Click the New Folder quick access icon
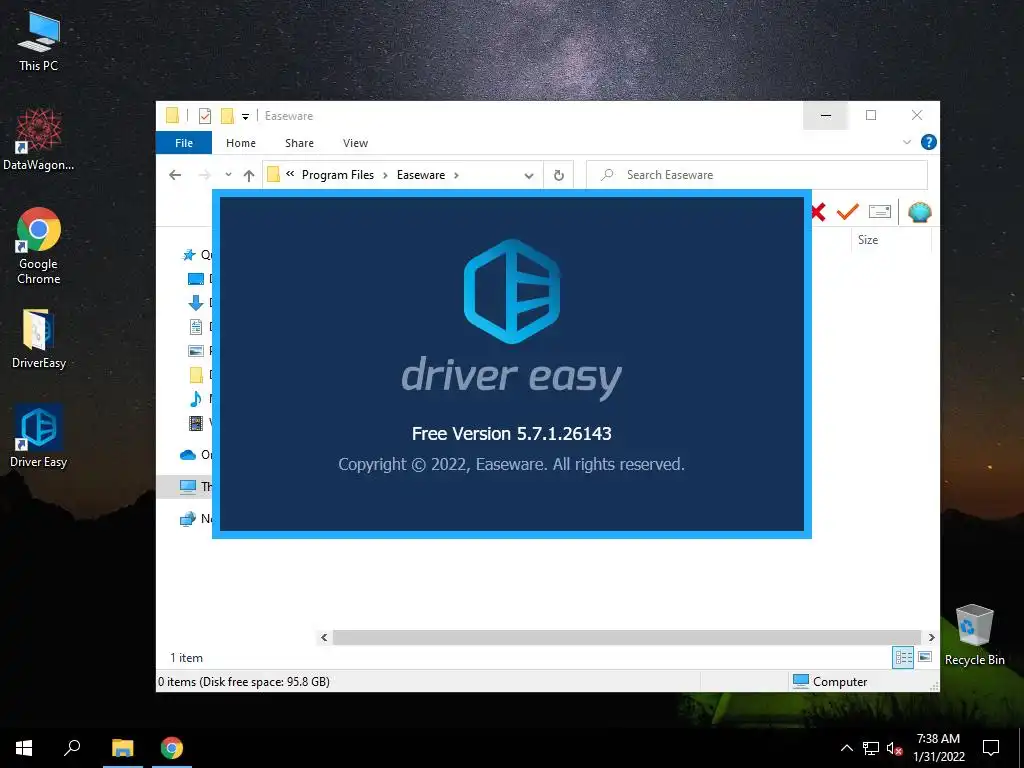This screenshot has width=1024, height=768. pyautogui.click(x=227, y=116)
